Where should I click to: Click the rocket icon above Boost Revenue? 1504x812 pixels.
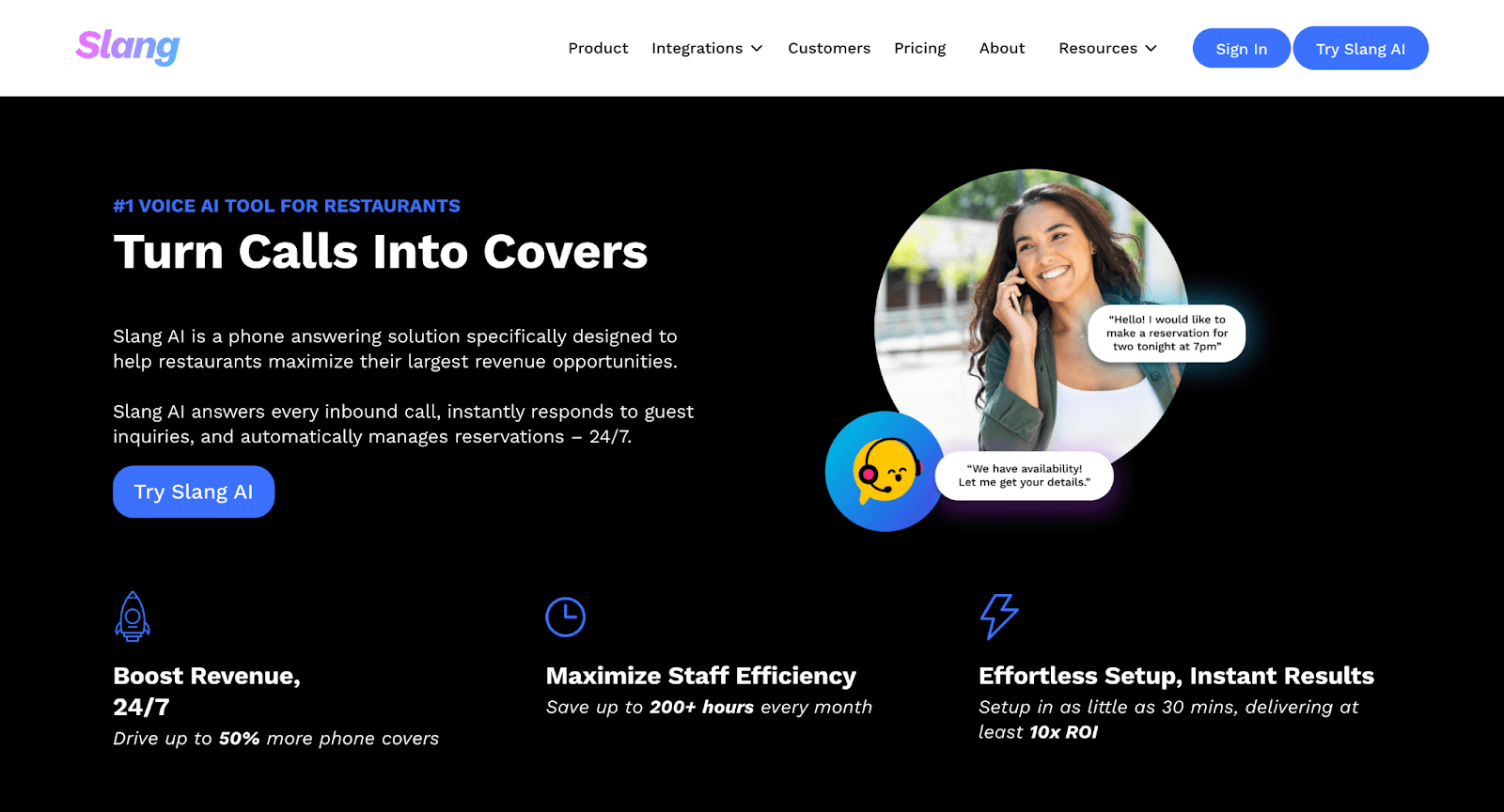(x=133, y=617)
